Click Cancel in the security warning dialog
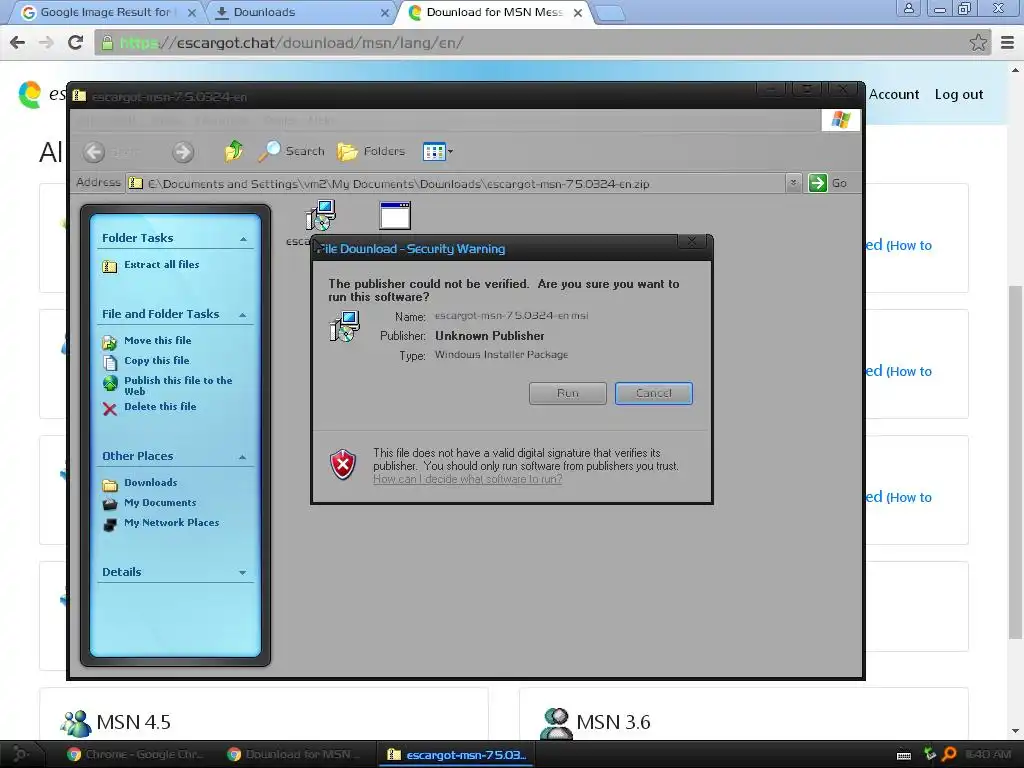This screenshot has height=768, width=1024. 654,393
